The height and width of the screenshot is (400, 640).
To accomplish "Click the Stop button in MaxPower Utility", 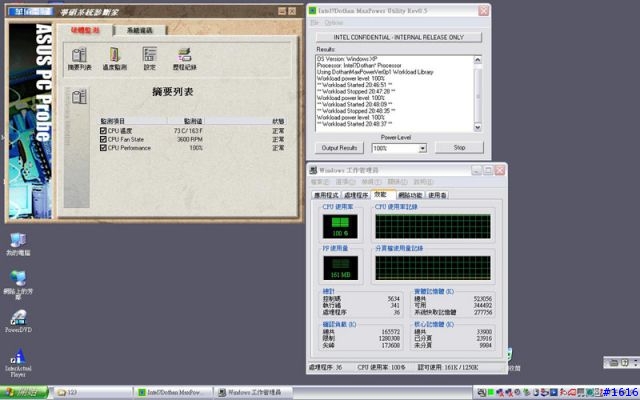I will pyautogui.click(x=459, y=148).
